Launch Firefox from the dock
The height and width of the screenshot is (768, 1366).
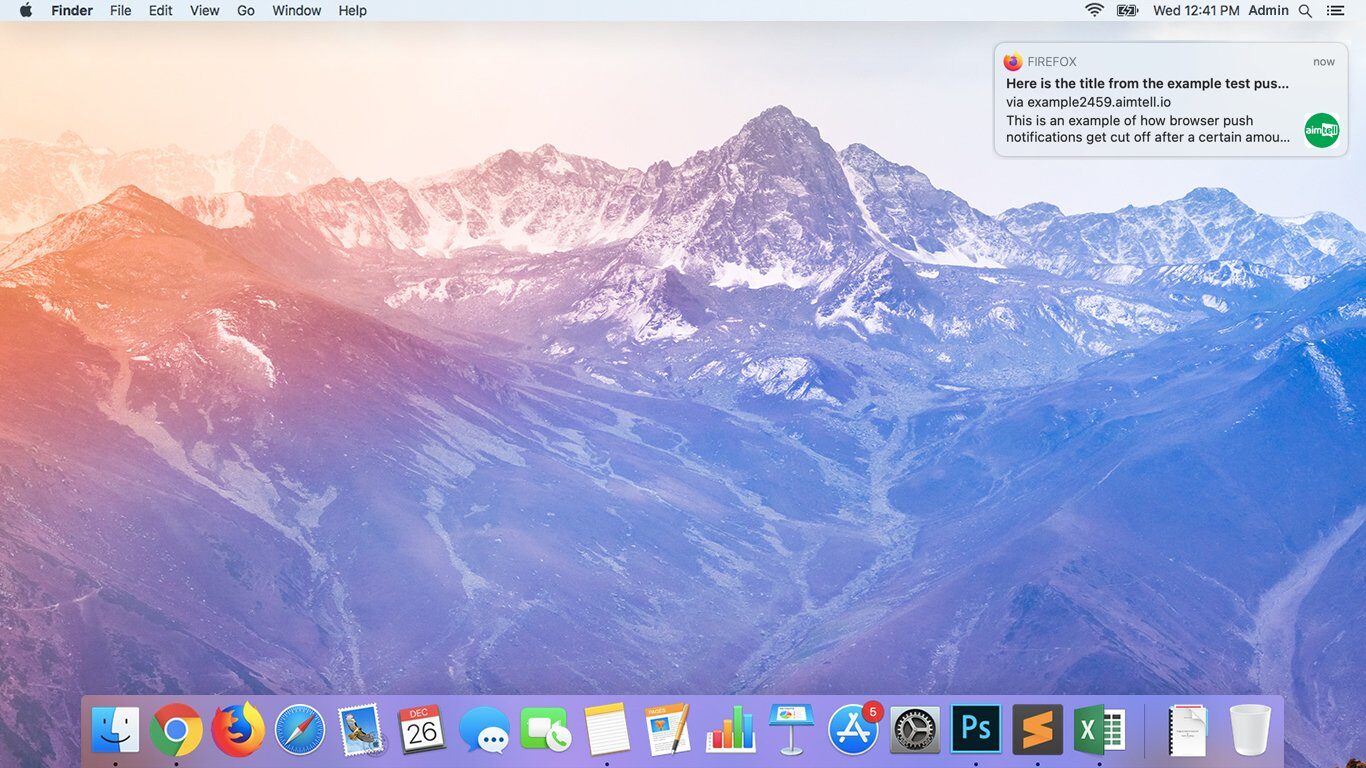(x=238, y=730)
